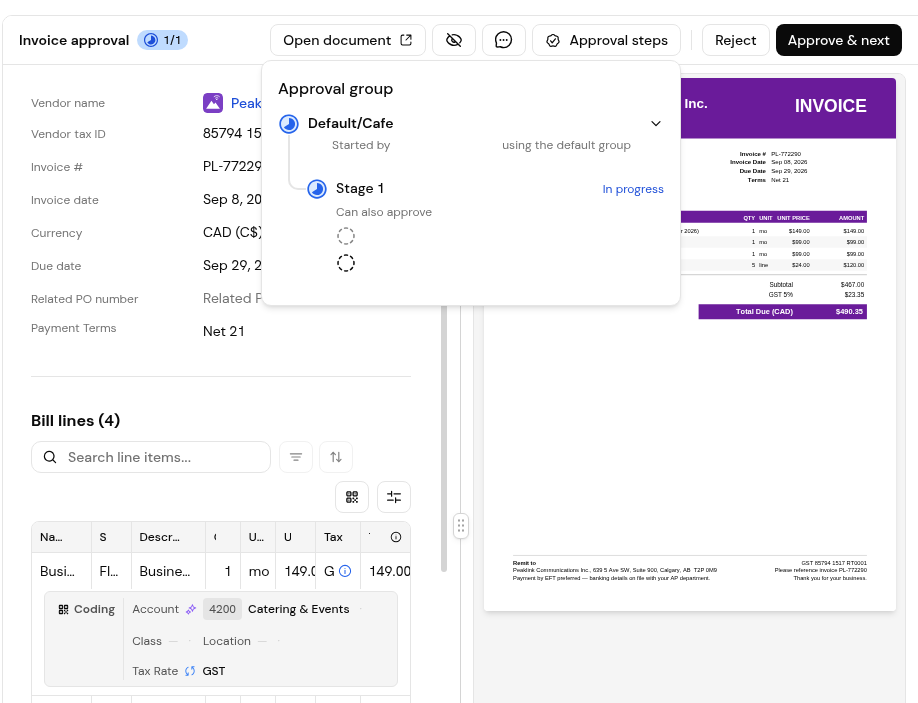Screen dimensions: 918x703
Task: Click the info icon in table header
Action: point(396,537)
